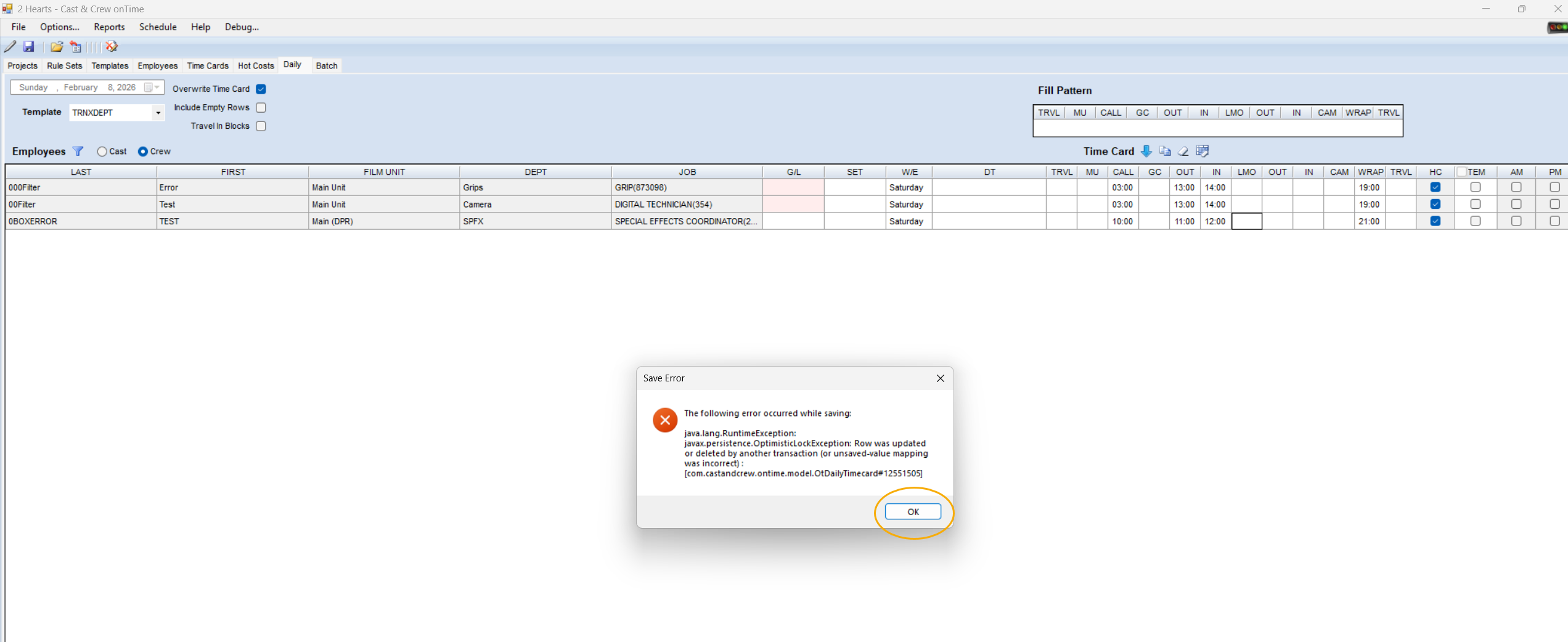Viewport: 1568px width, 642px height.
Task: Click the 'DIGITAL TECHNICIAN(354)' job cell
Action: [687, 204]
